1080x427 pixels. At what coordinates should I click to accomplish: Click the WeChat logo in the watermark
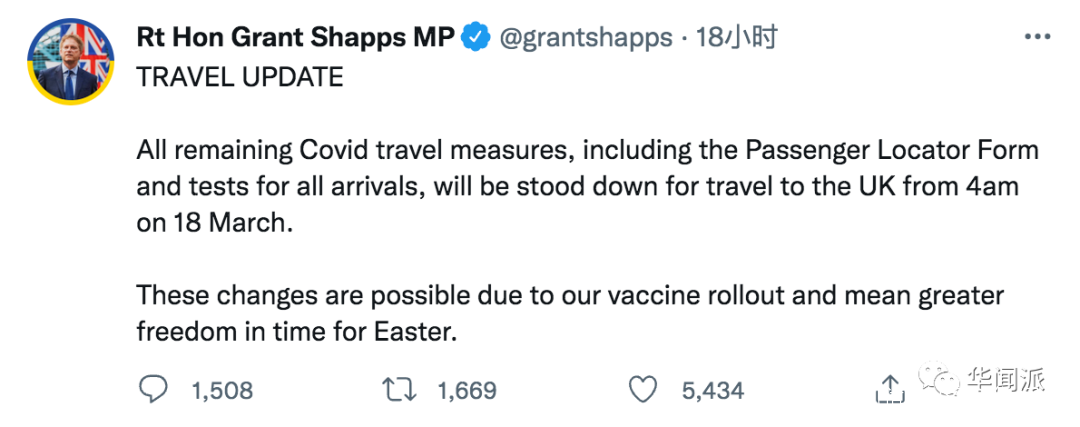[938, 380]
